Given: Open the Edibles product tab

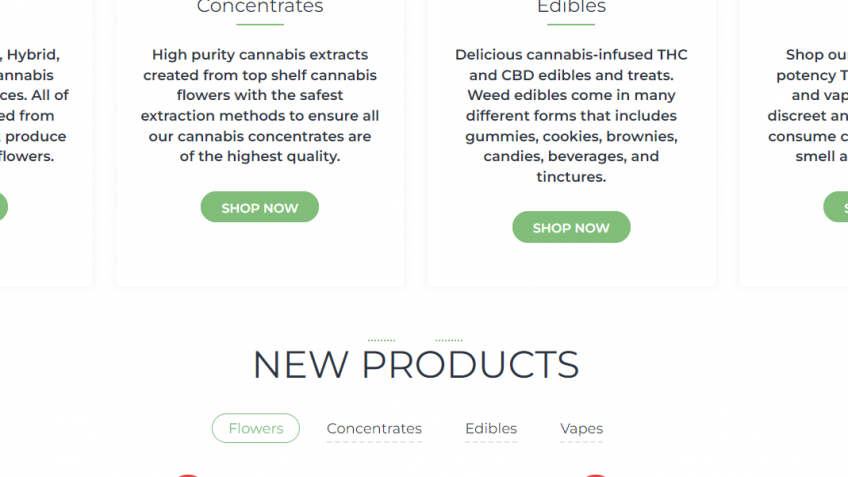Looking at the screenshot, I should [x=491, y=428].
